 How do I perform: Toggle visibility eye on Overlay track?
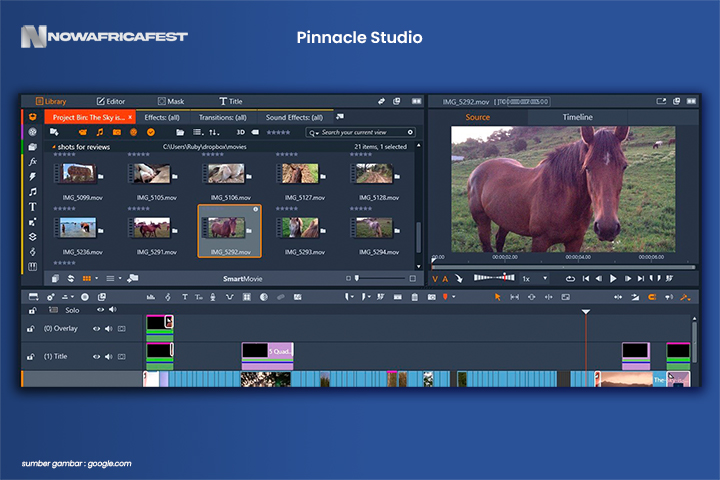[x=96, y=329]
